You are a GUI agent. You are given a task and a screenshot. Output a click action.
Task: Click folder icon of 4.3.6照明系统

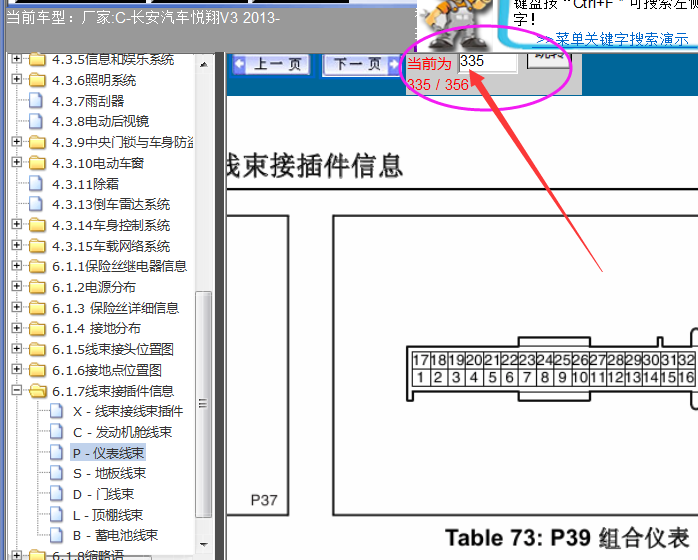[37, 80]
